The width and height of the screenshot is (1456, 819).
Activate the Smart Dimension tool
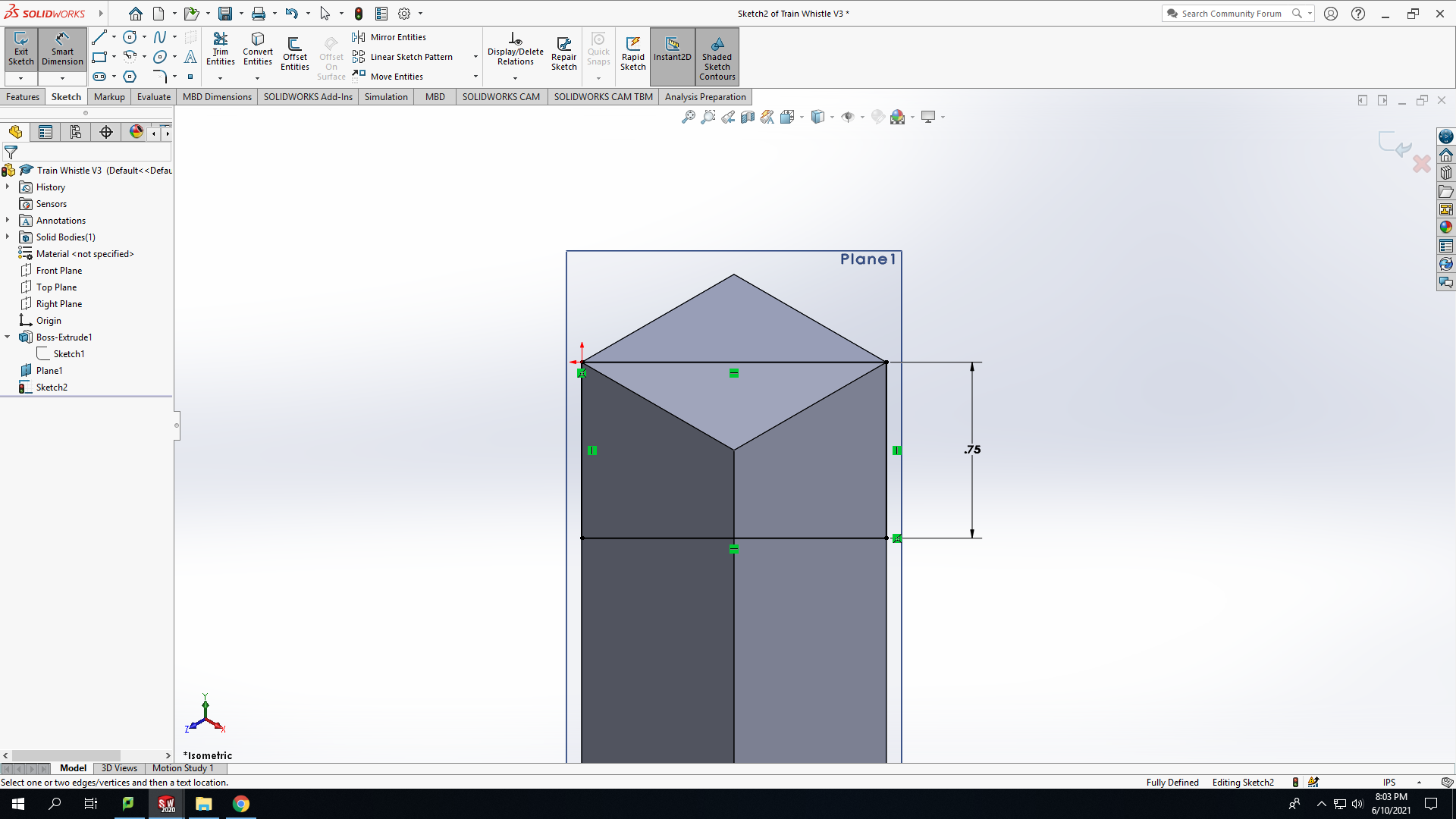[62, 49]
